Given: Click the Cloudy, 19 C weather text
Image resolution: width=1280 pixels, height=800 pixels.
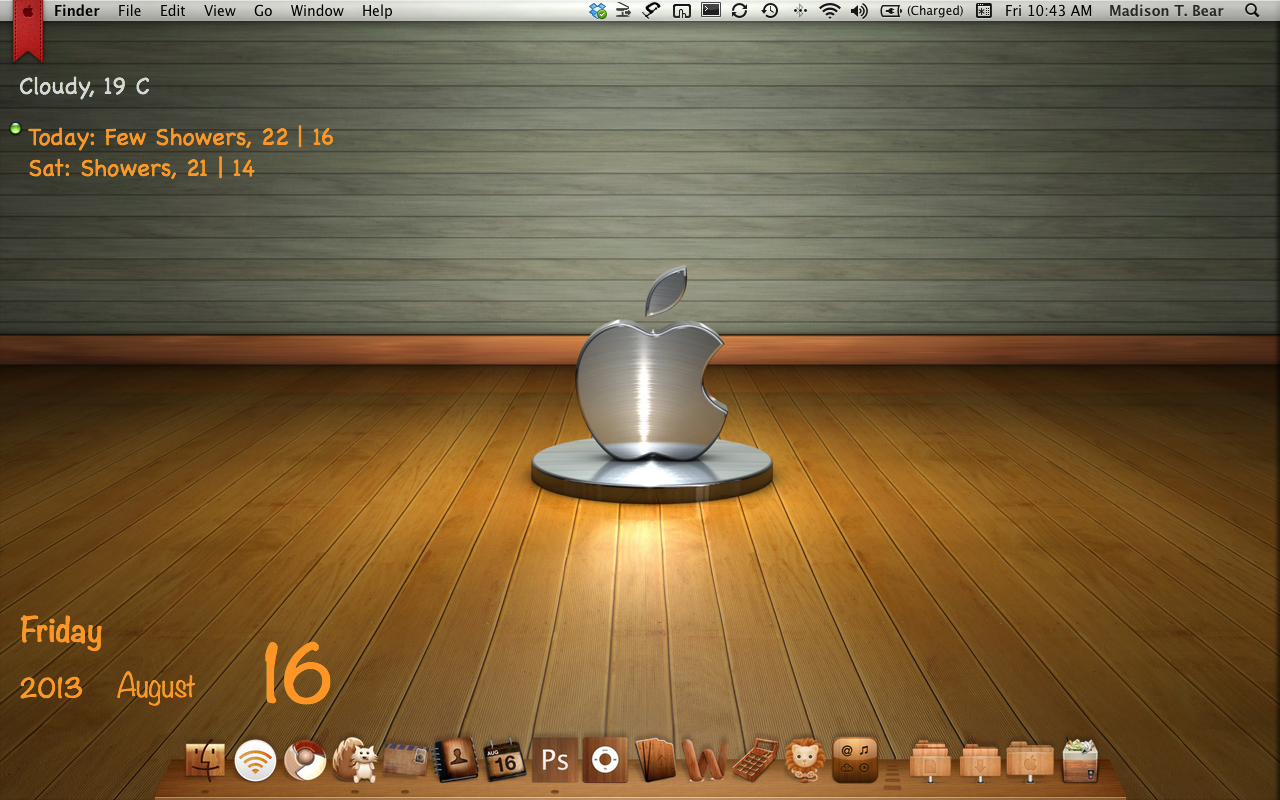Looking at the screenshot, I should click(x=84, y=87).
